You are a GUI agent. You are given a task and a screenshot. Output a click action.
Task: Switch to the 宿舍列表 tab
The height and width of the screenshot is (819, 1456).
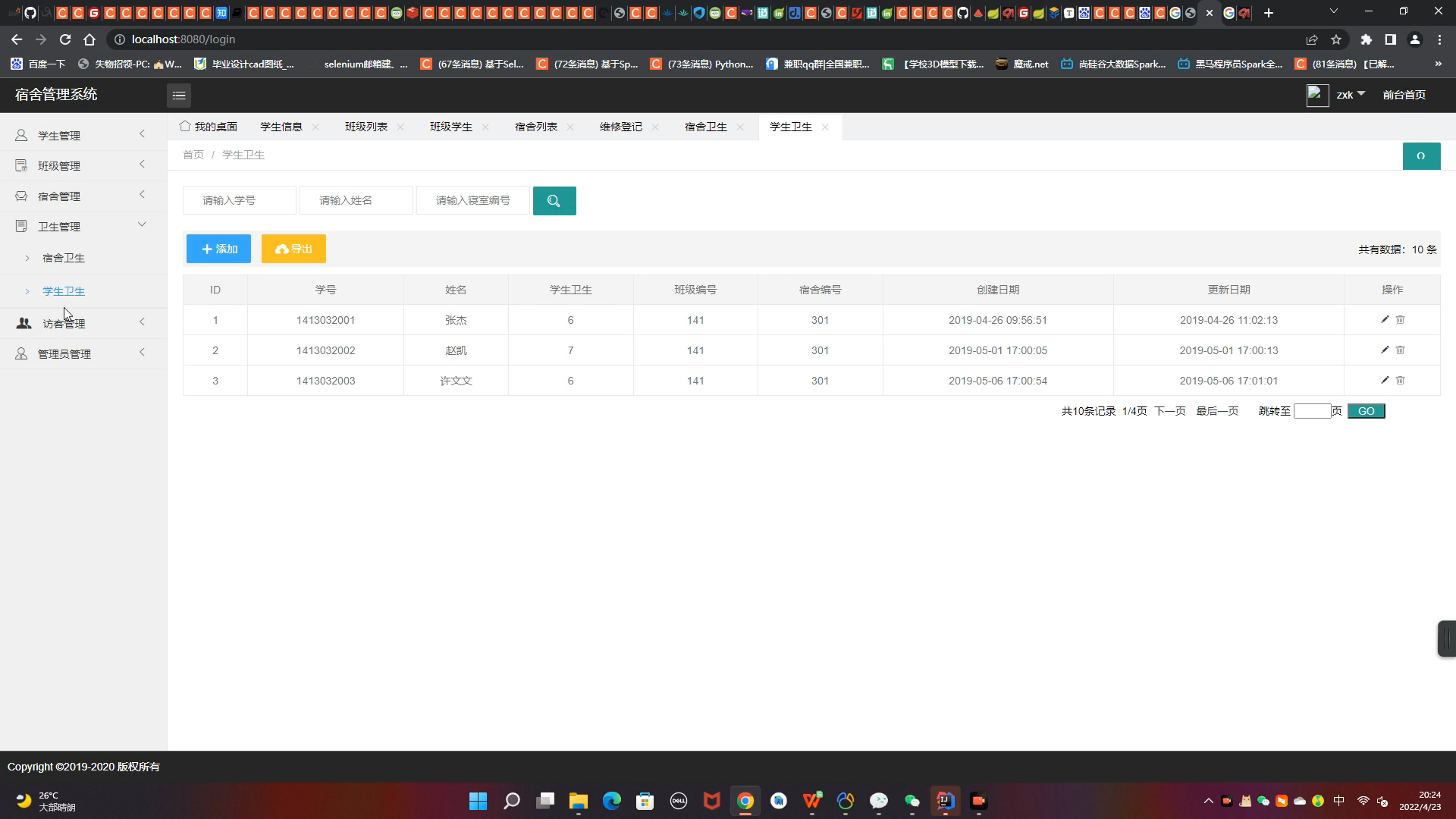pos(536,126)
